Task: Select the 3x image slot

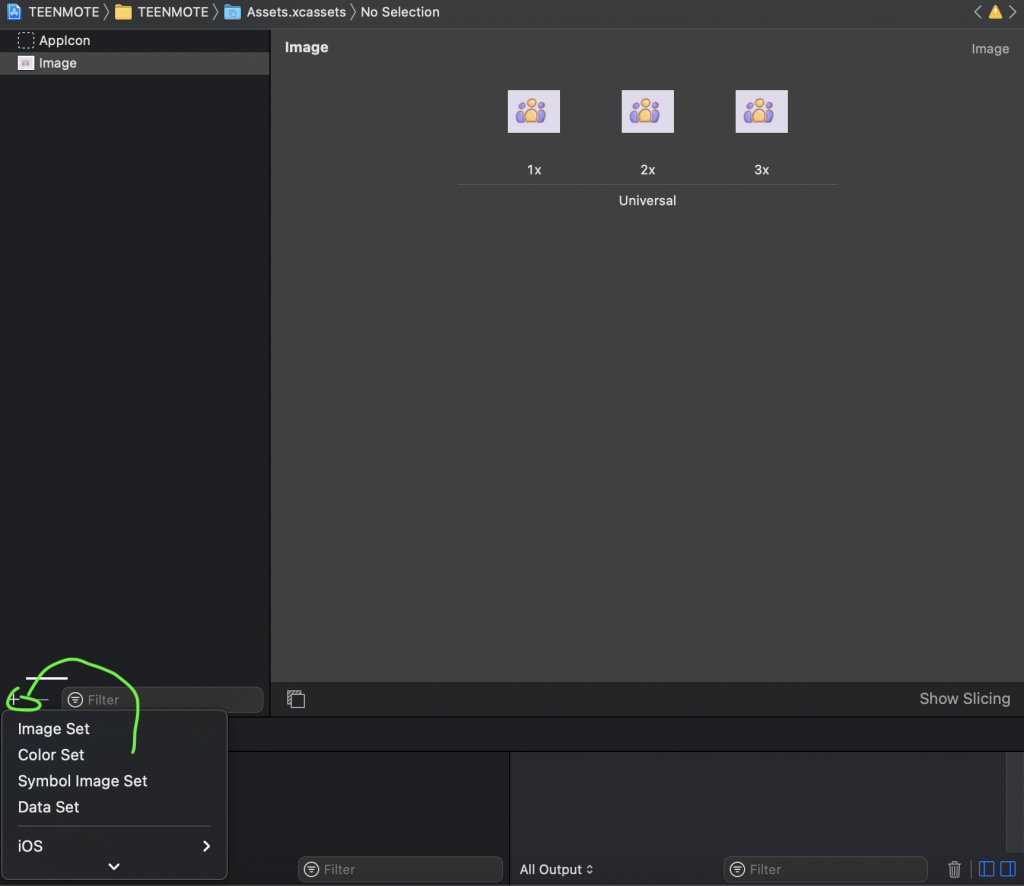Action: click(761, 112)
